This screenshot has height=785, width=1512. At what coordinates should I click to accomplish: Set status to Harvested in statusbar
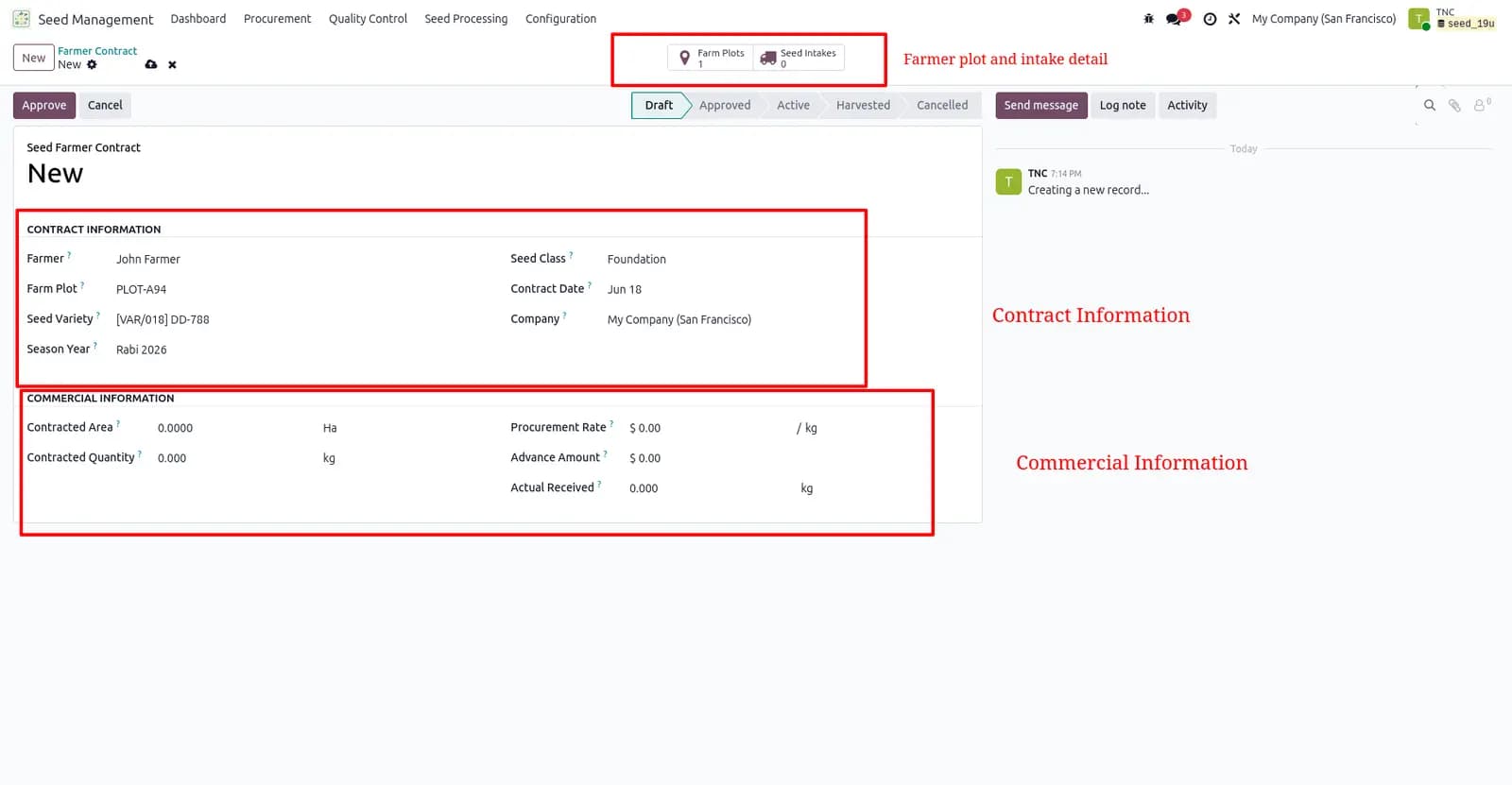point(863,106)
